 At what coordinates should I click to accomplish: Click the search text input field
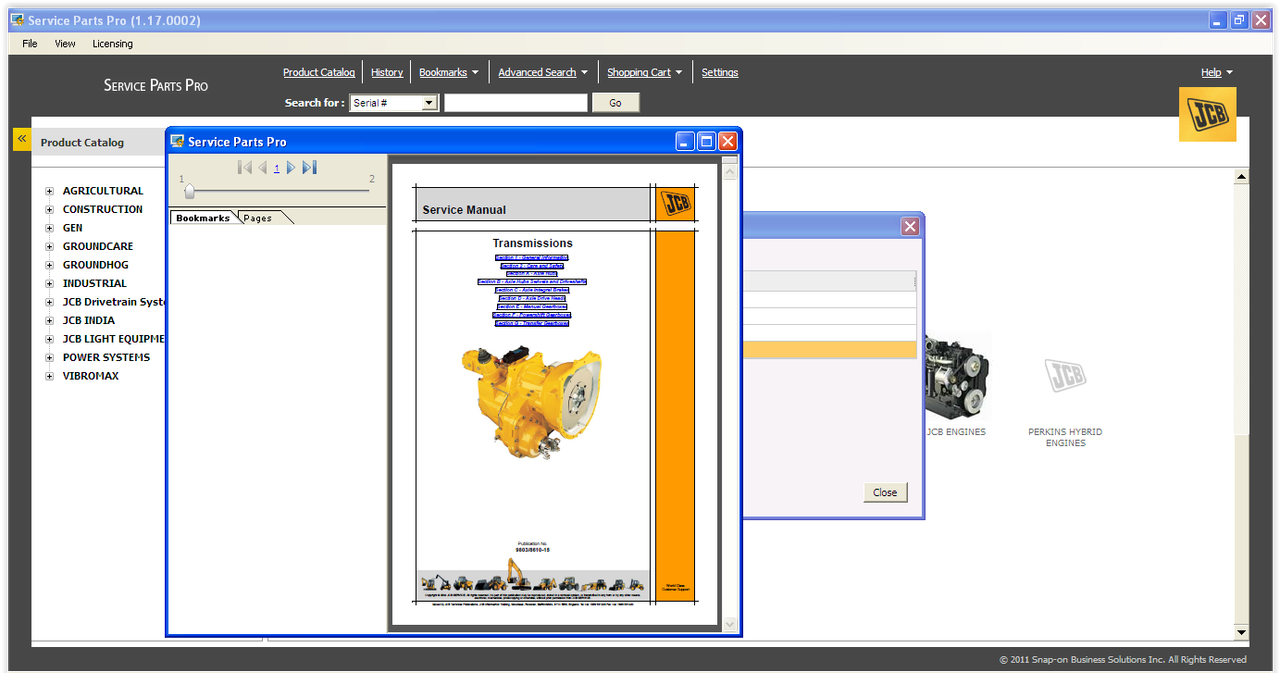point(516,103)
